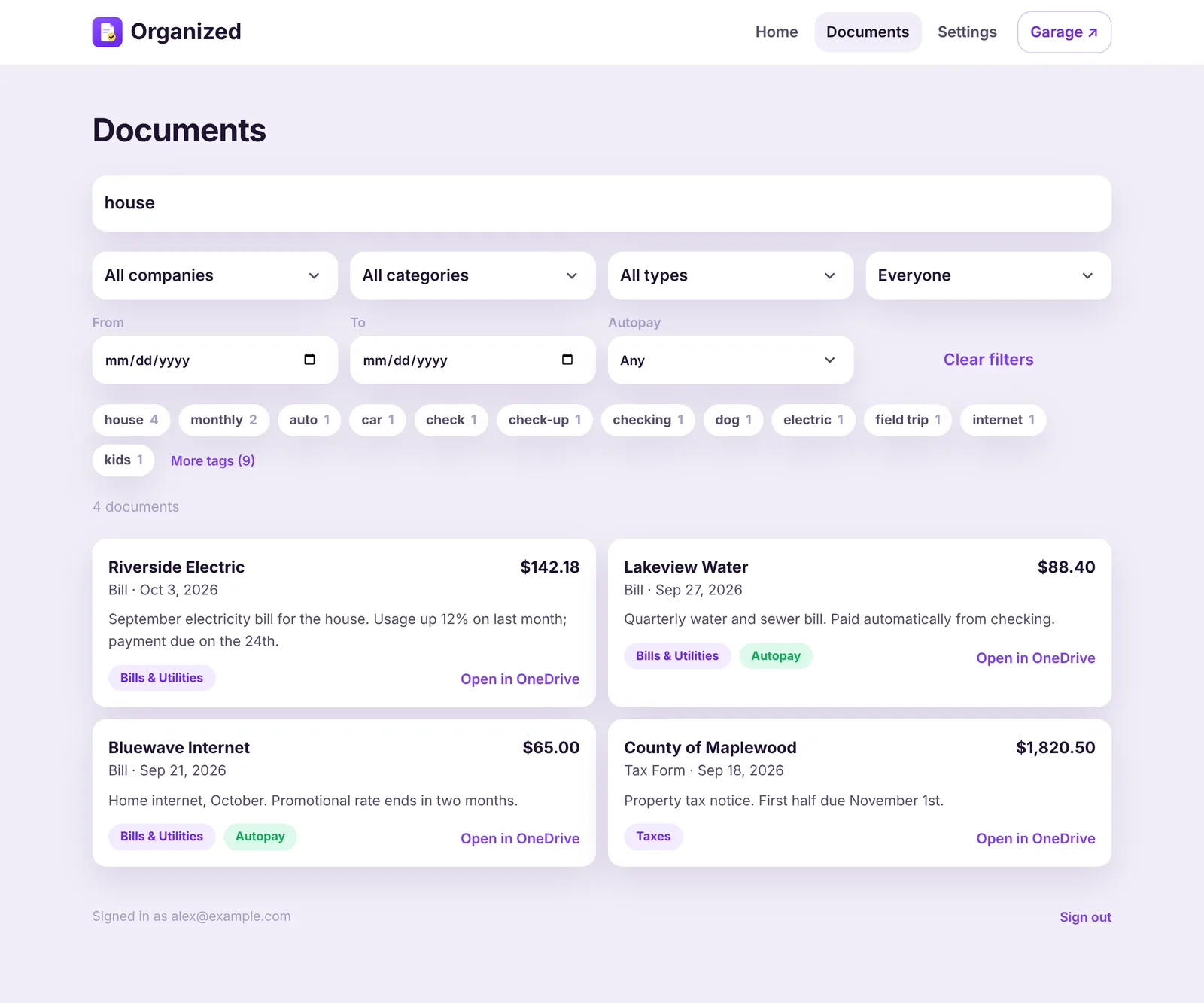This screenshot has width=1204, height=1003.
Task: Open the Settings nav item
Action: 967,32
